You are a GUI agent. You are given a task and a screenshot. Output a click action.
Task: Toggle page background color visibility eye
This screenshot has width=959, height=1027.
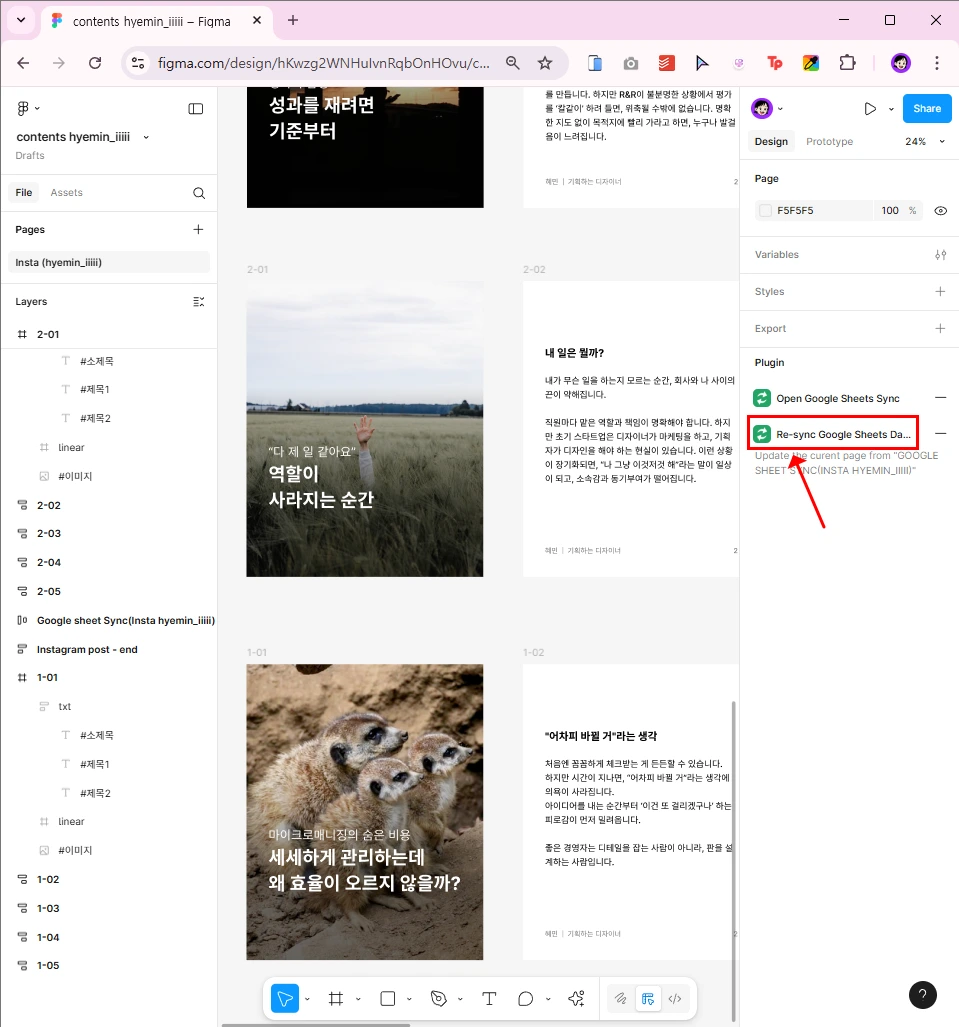click(940, 210)
